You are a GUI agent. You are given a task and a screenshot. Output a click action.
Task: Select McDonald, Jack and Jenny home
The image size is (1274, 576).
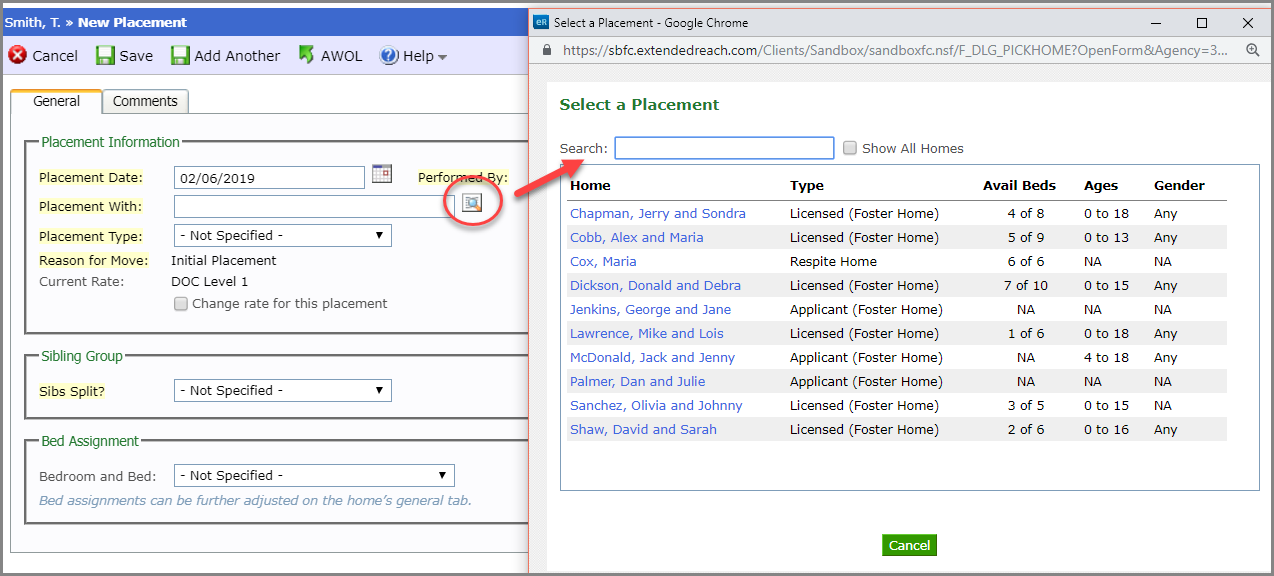[652, 357]
